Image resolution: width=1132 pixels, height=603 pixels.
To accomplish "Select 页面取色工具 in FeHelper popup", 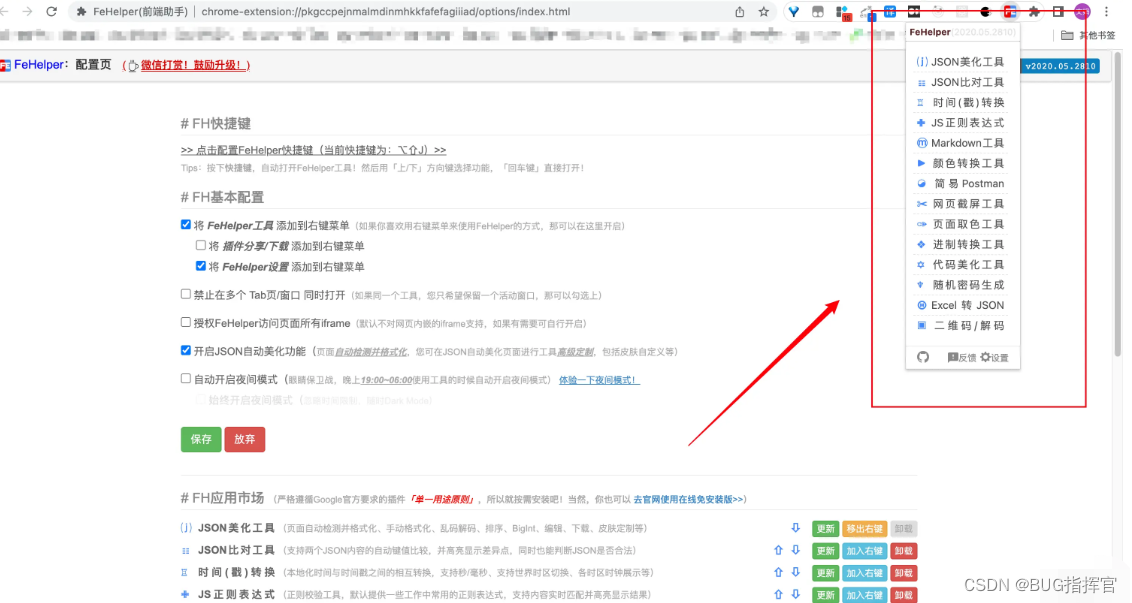I will [x=961, y=224].
